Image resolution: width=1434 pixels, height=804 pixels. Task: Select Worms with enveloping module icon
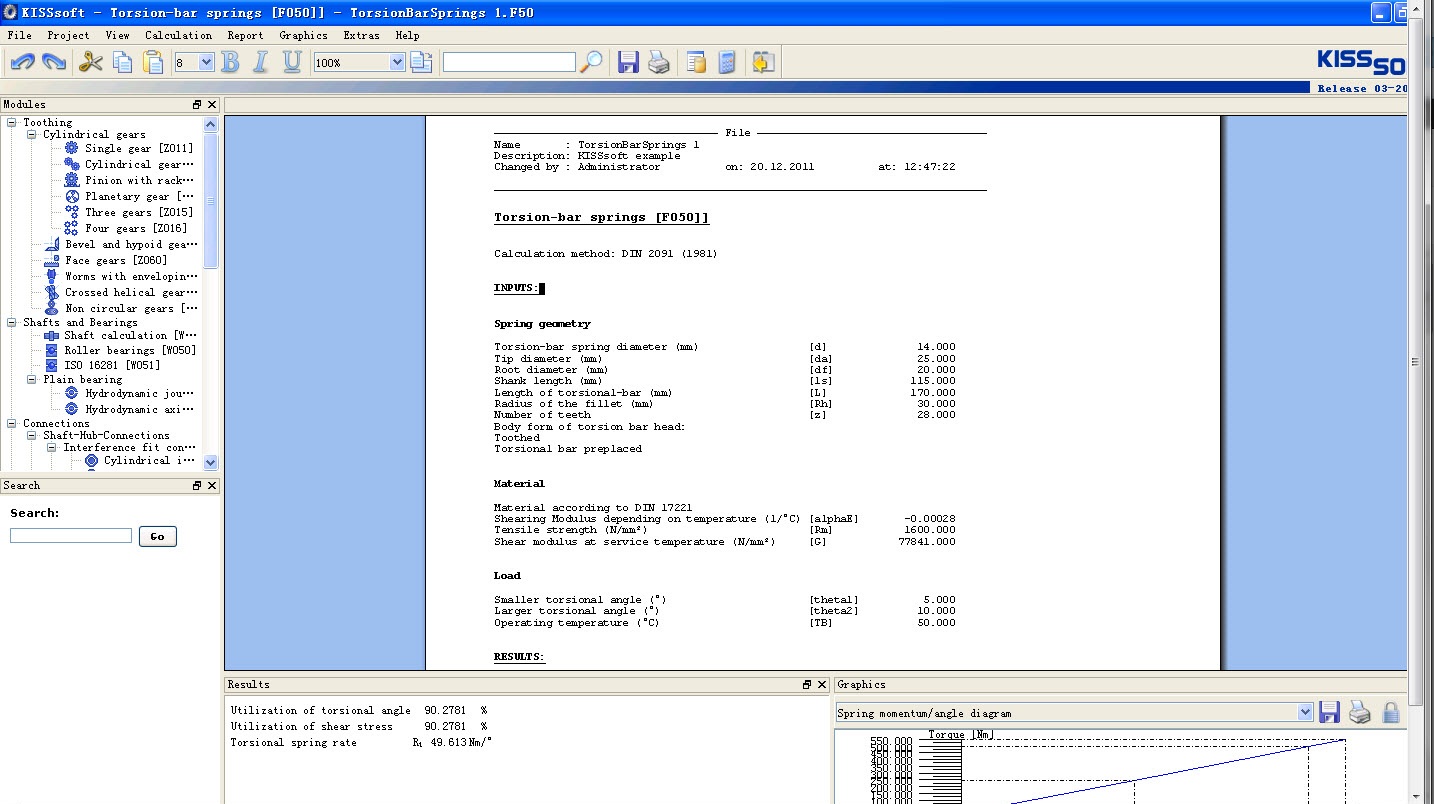[52, 276]
